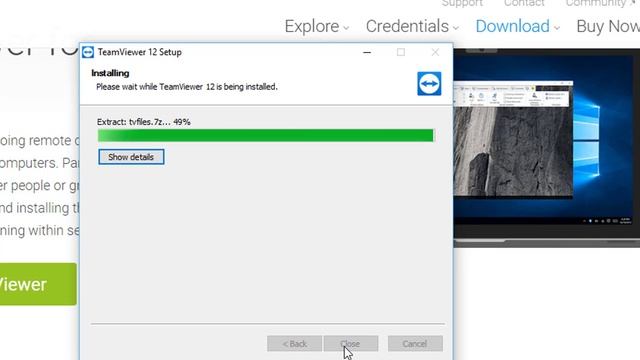
Task: Click the maximize button of setup window
Action: (401, 52)
